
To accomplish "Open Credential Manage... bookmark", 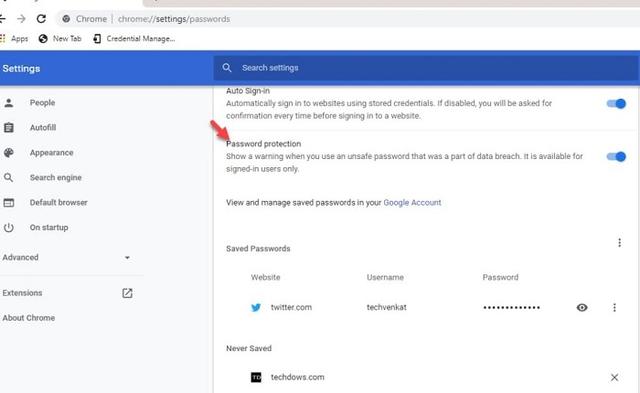I will [x=134, y=38].
